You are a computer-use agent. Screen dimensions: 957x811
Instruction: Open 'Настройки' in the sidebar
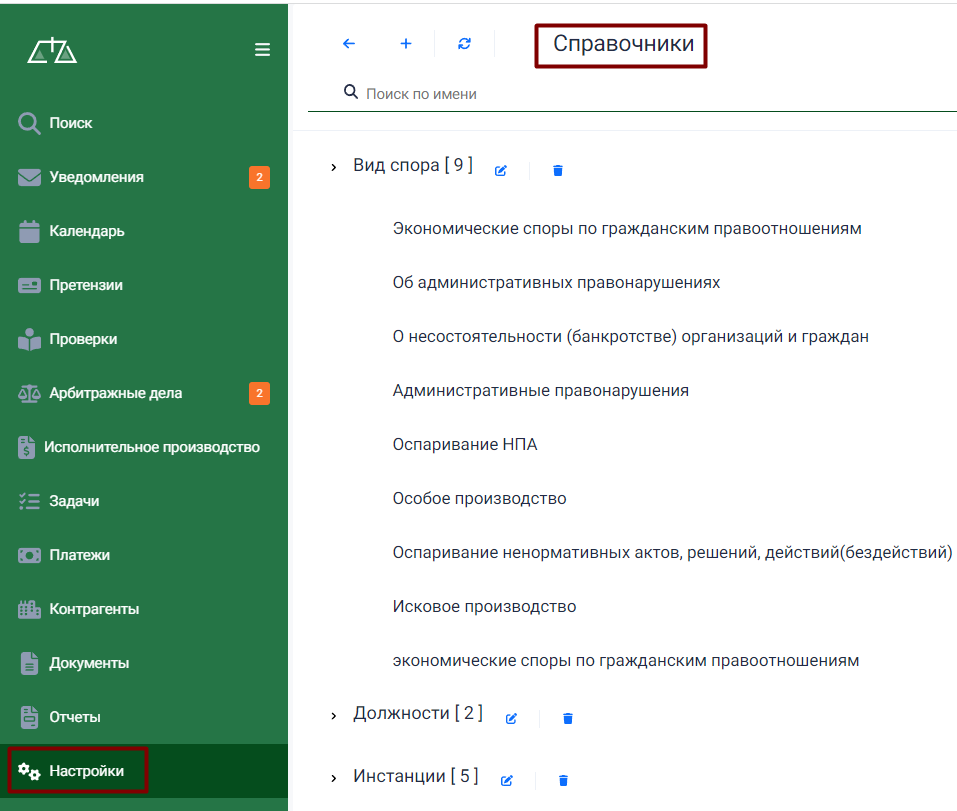pos(86,771)
